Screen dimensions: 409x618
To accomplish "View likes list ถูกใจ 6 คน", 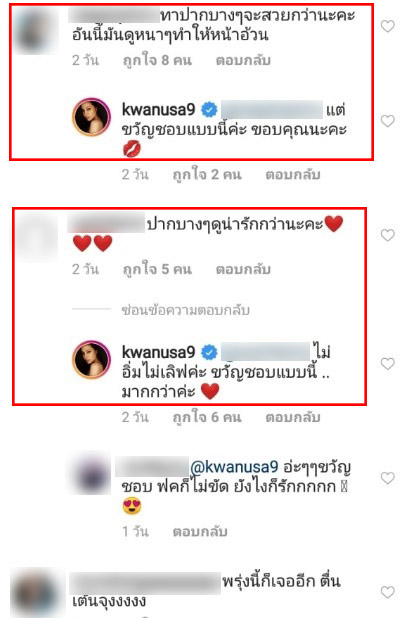I will click(x=207, y=417).
